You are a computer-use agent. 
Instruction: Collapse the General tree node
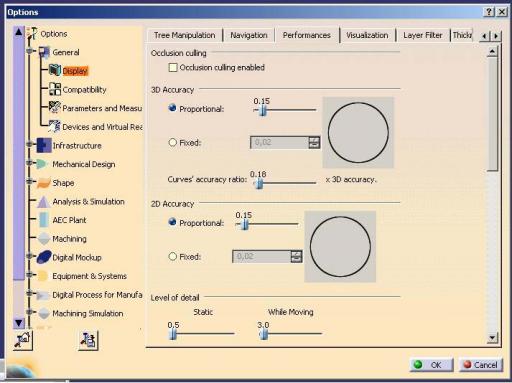[29, 51]
